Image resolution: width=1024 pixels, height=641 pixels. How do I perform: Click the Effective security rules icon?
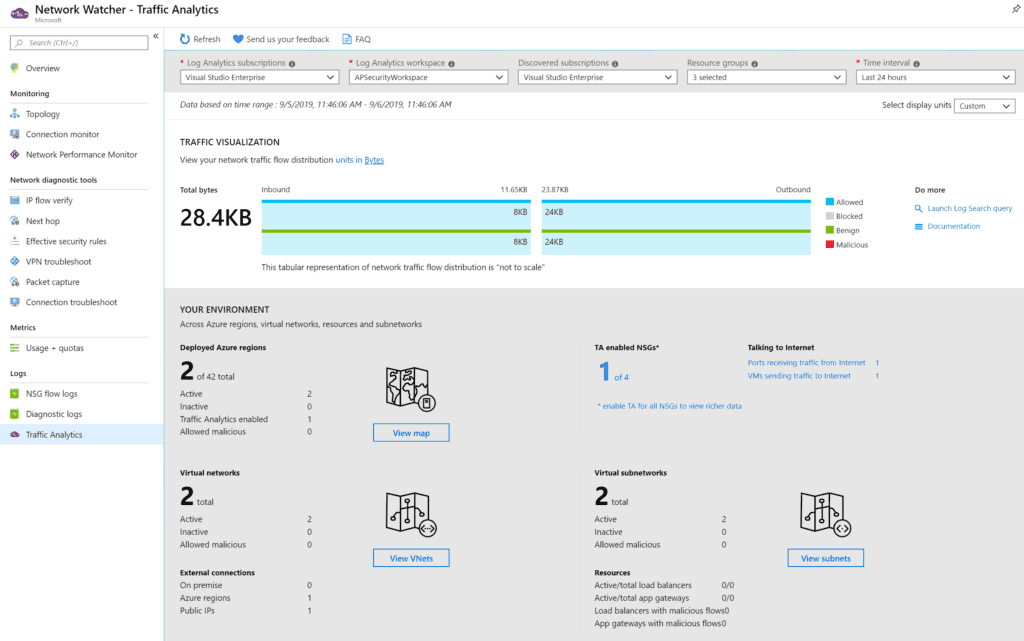click(x=15, y=241)
